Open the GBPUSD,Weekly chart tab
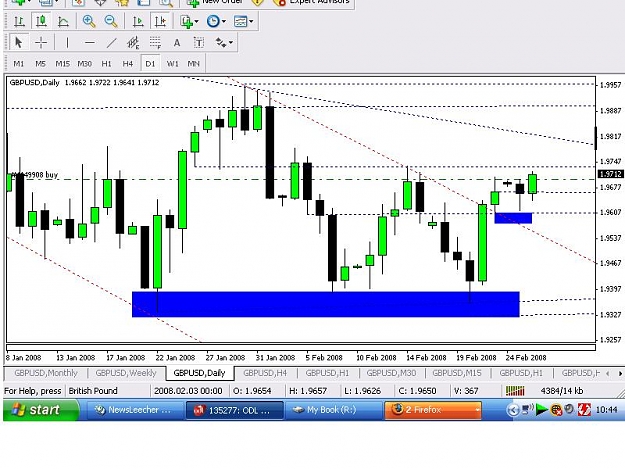 [x=126, y=373]
